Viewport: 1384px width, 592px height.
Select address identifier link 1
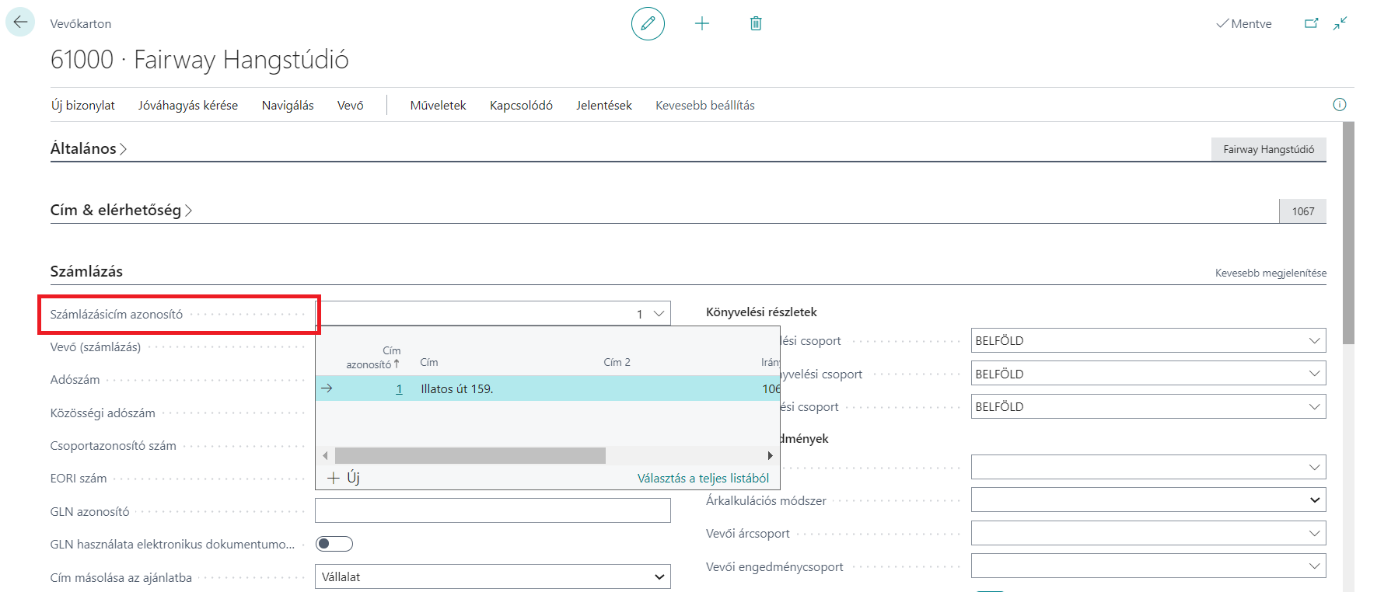click(399, 389)
